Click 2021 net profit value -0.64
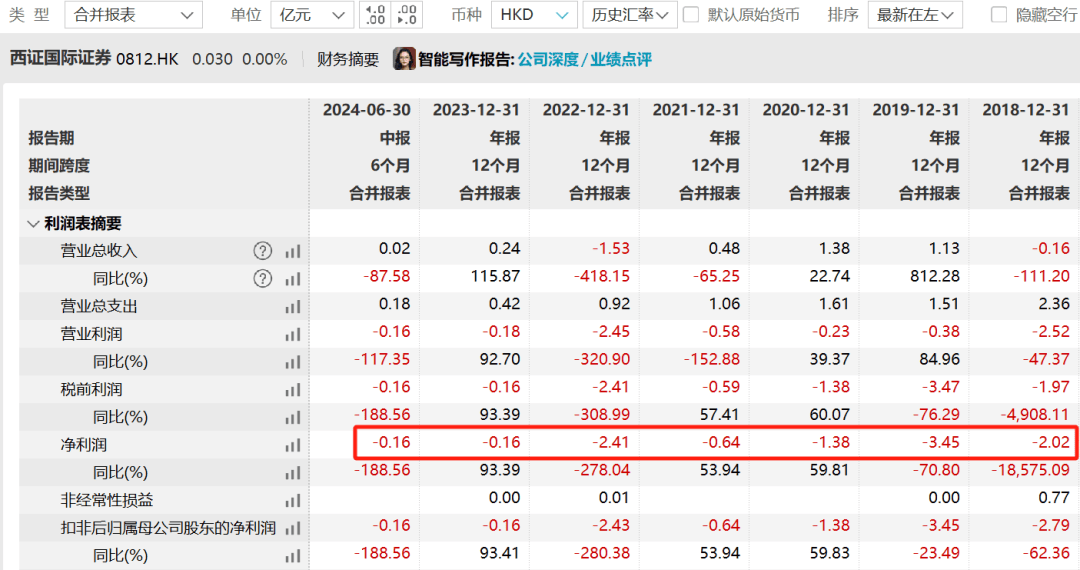Viewport: 1080px width, 570px height. 721,442
